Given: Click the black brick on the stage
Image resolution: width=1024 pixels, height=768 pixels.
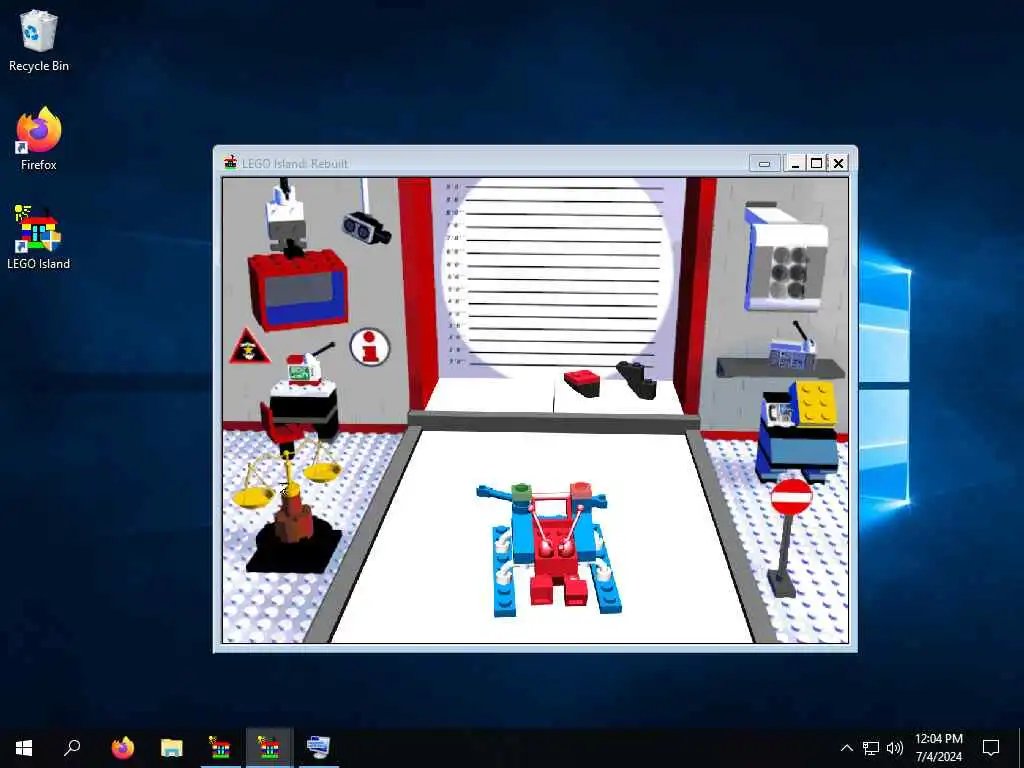Looking at the screenshot, I should (x=636, y=379).
